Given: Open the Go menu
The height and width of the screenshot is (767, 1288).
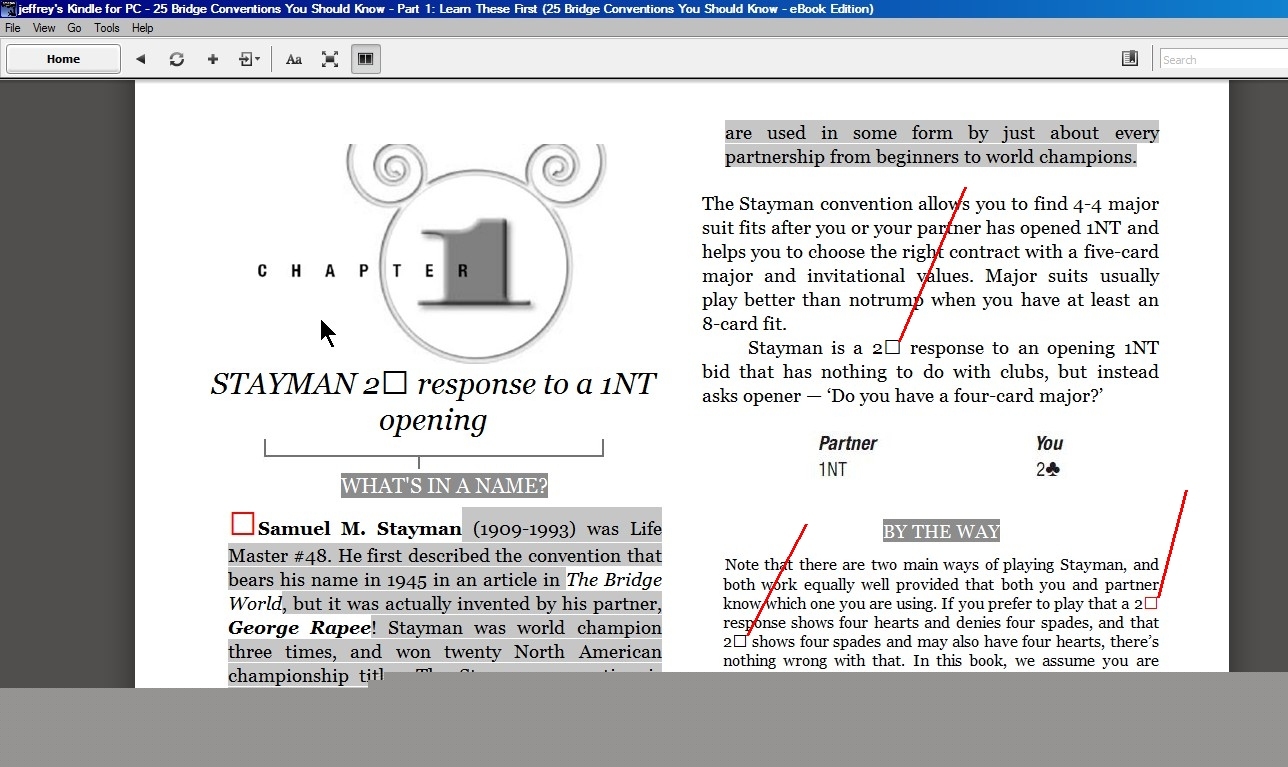Looking at the screenshot, I should (x=74, y=28).
